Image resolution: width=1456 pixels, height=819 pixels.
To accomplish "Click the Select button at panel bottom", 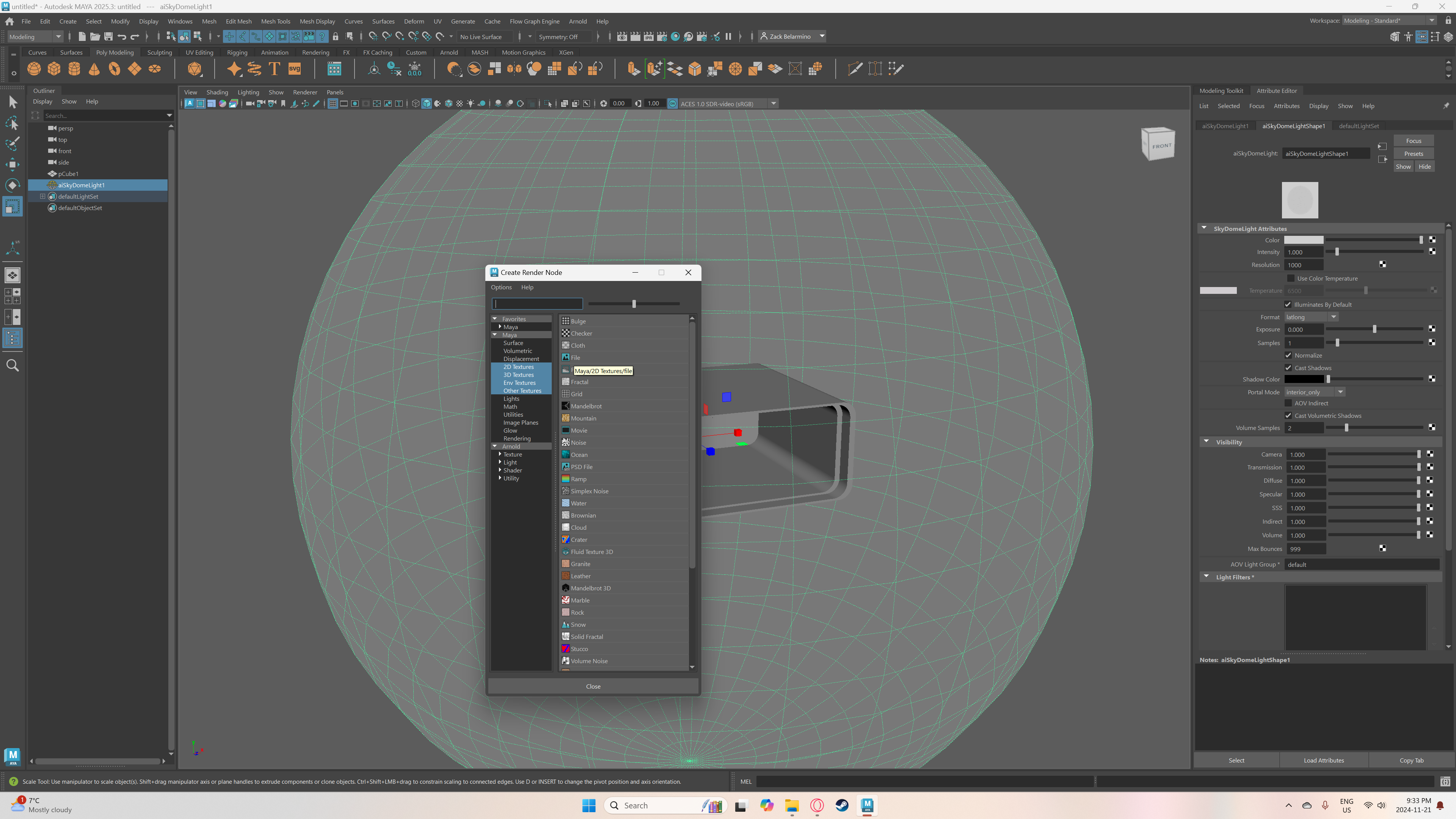I will (x=1236, y=760).
